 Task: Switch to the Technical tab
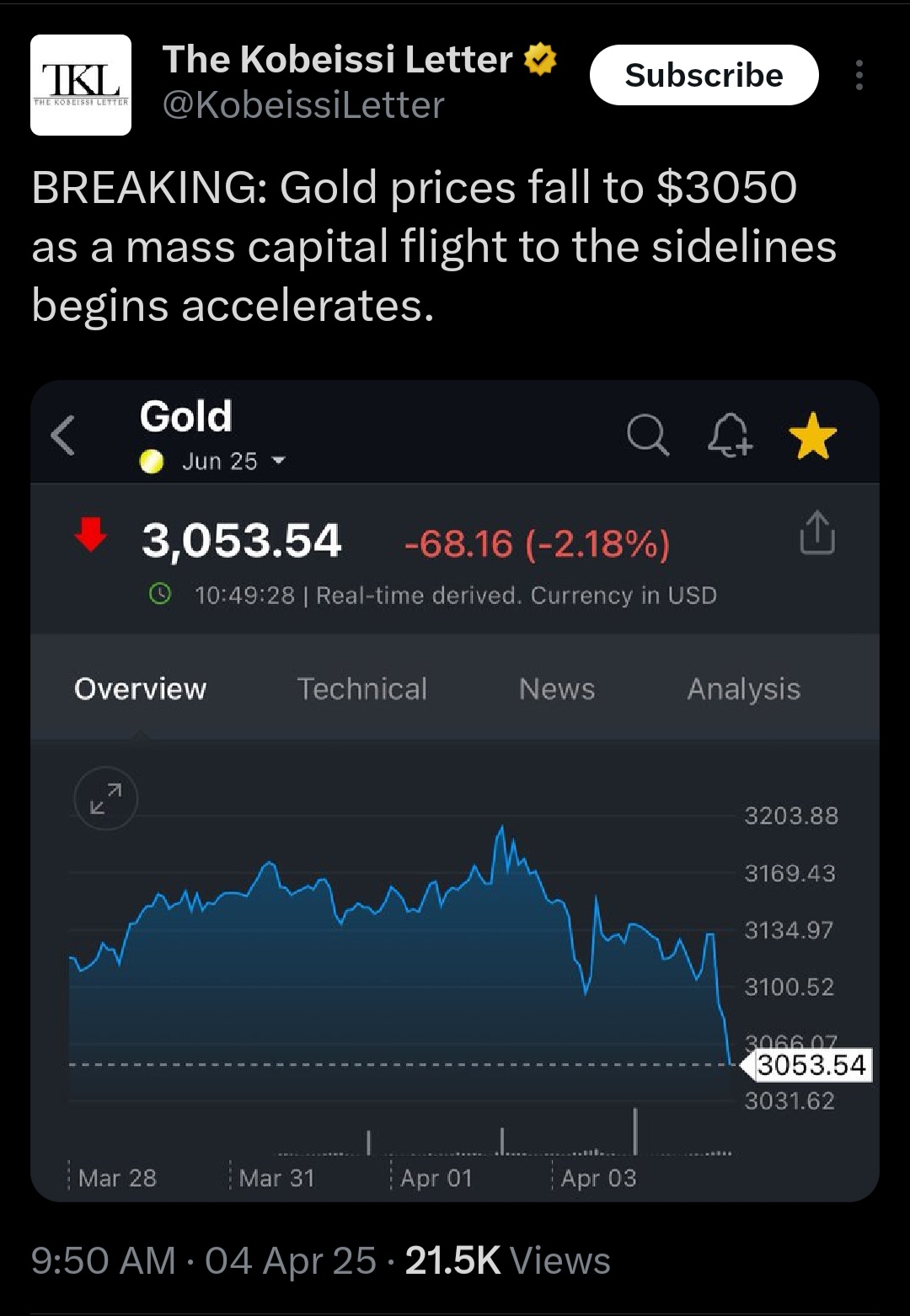point(362,688)
